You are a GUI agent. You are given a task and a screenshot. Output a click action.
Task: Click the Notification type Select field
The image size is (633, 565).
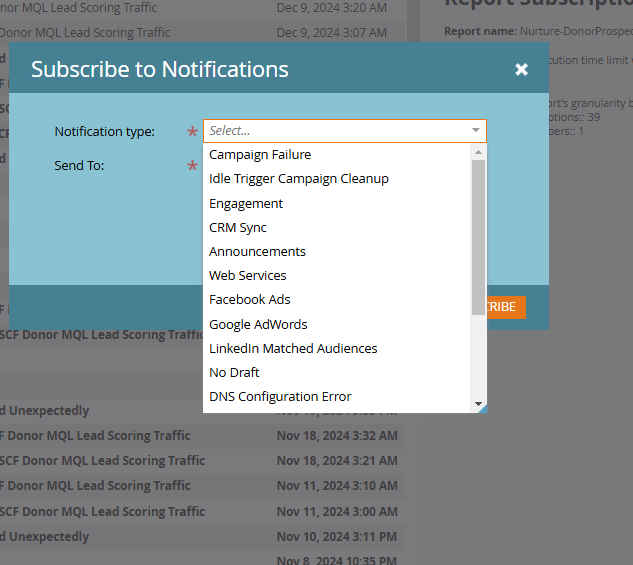click(x=345, y=131)
